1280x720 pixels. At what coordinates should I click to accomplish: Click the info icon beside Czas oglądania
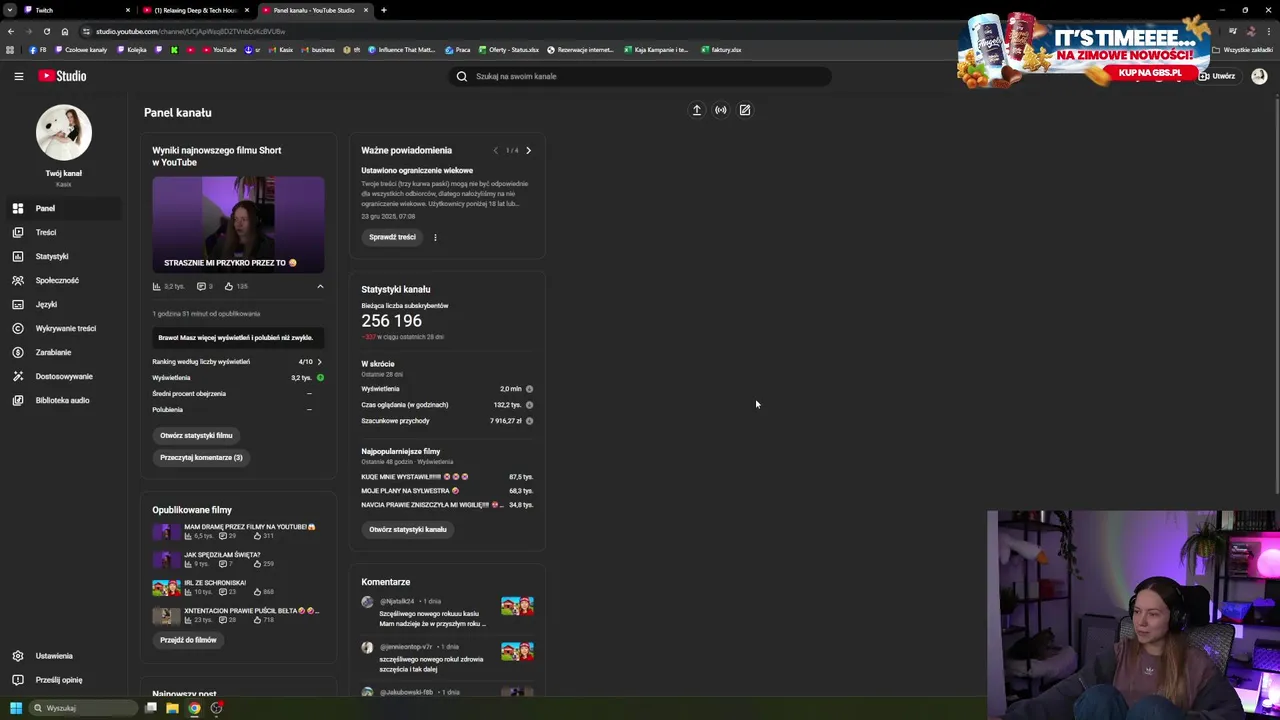coord(529,405)
